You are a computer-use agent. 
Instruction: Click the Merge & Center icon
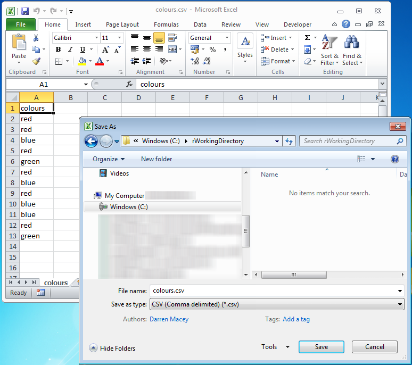tap(172, 50)
